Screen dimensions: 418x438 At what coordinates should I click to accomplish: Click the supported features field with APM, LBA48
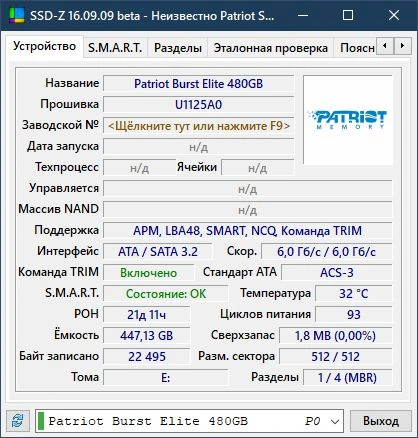[248, 231]
